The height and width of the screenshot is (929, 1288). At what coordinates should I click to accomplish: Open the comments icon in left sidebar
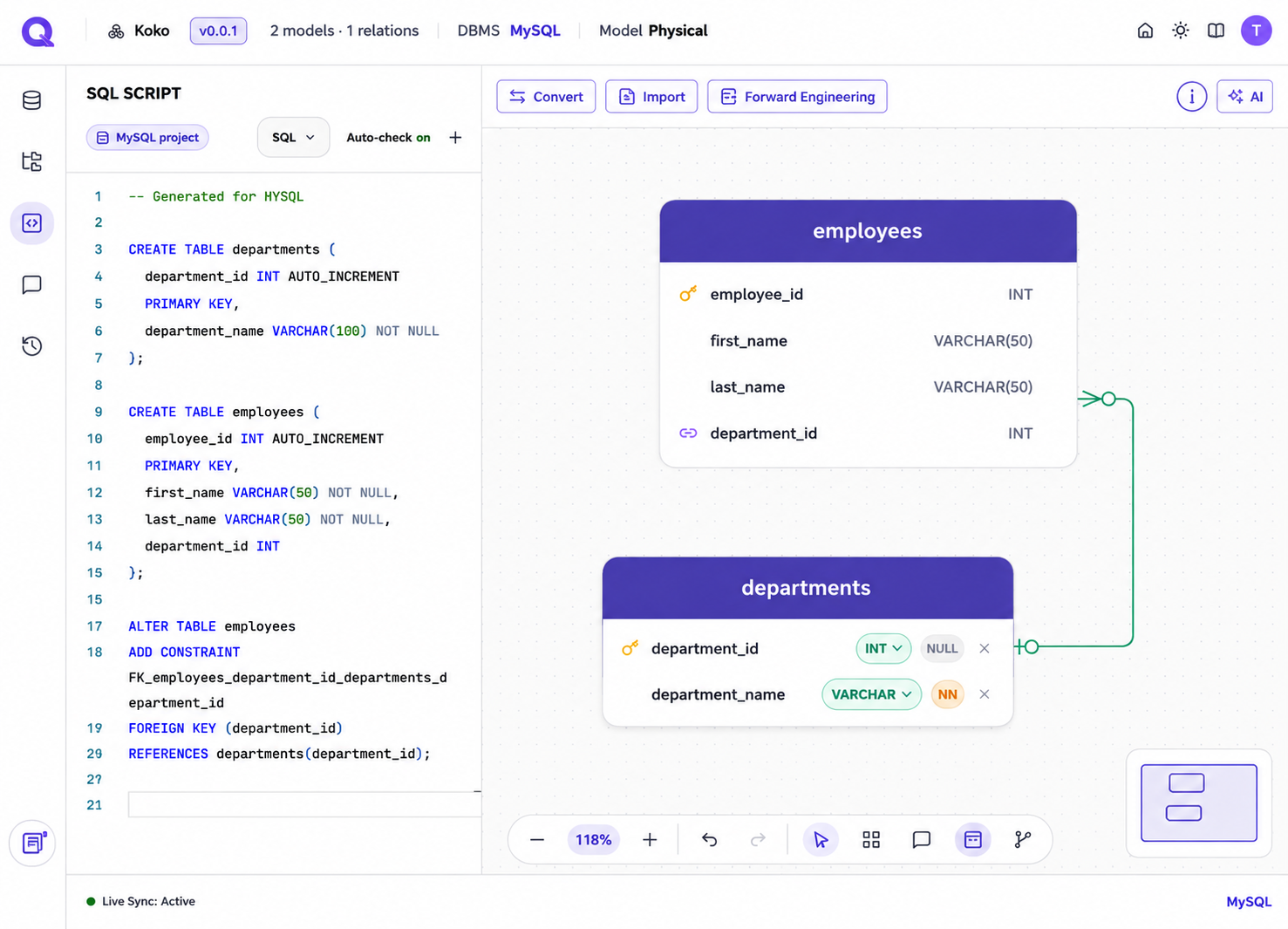[32, 284]
